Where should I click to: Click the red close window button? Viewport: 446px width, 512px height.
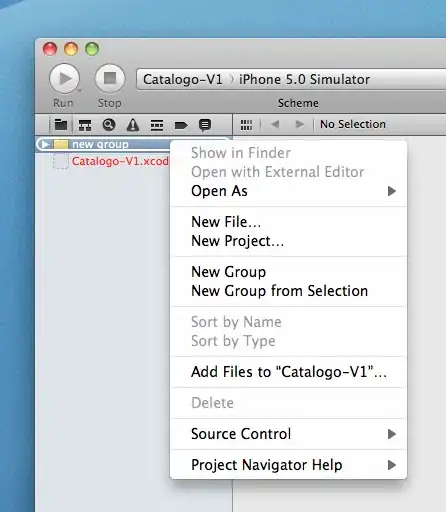pyautogui.click(x=50, y=49)
